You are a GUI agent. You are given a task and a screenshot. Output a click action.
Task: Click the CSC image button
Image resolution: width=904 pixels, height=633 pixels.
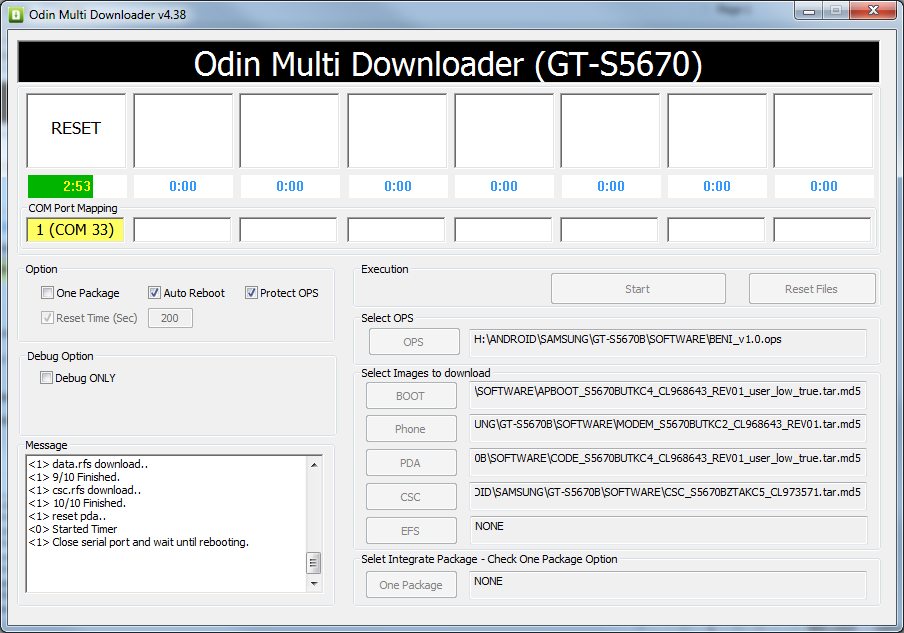click(411, 497)
